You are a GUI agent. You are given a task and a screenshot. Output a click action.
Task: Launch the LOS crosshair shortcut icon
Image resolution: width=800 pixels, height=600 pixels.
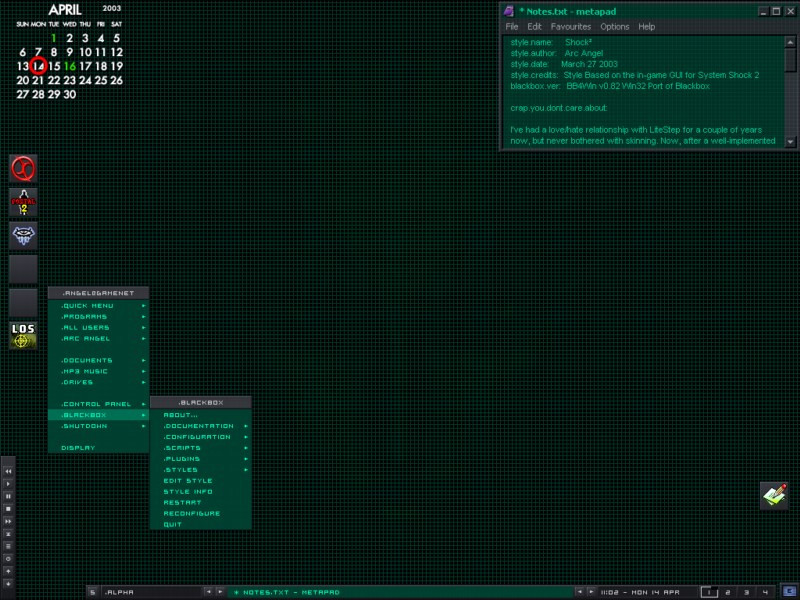tap(23, 336)
